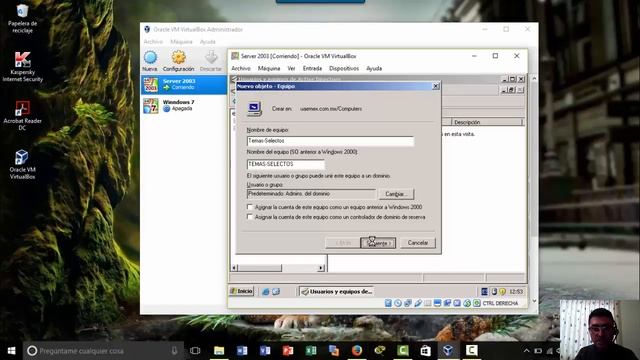Click the VM USB devices status icon
Viewport: 640px width, 360px height.
click(418, 303)
